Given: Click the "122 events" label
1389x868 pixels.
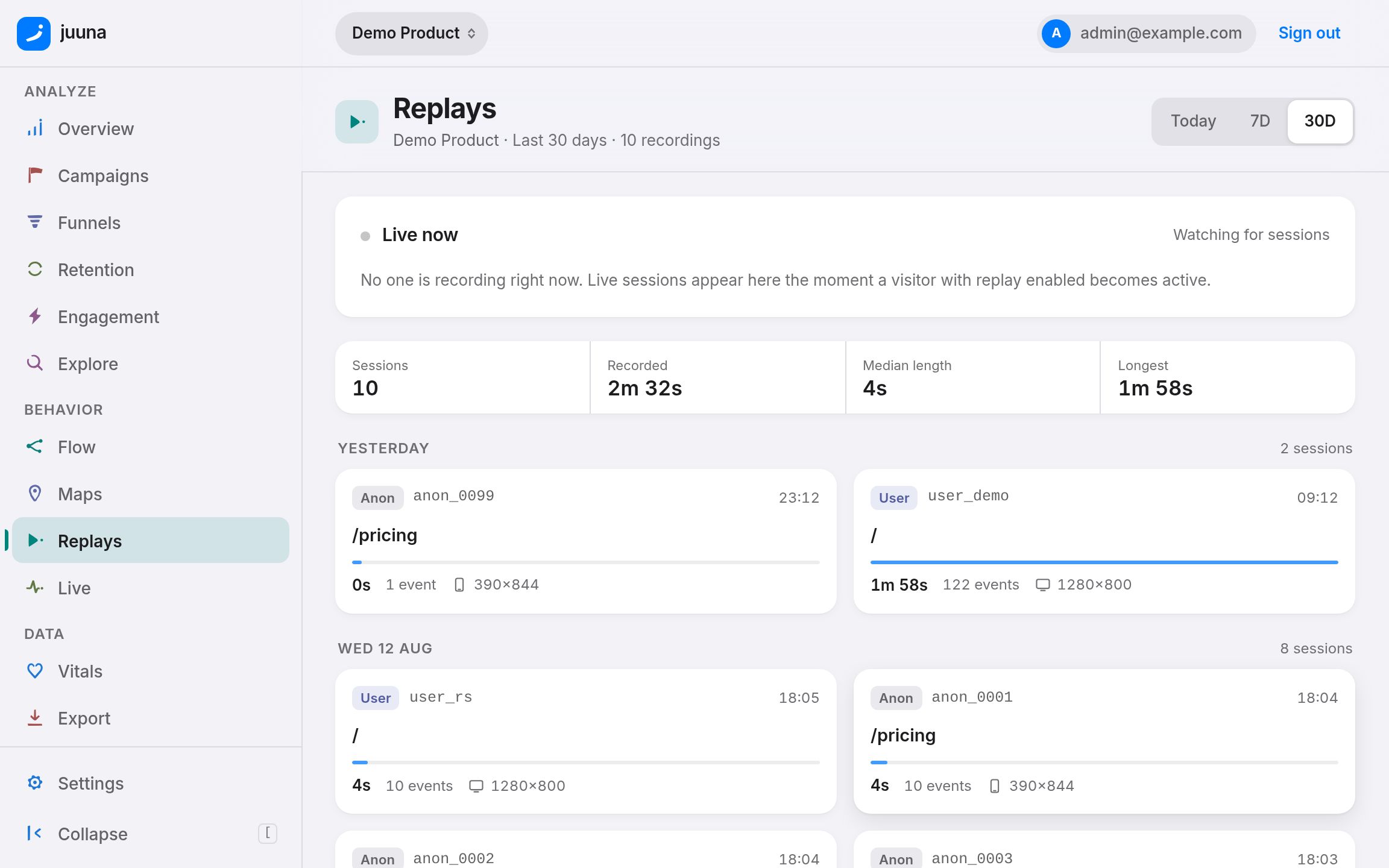Looking at the screenshot, I should click(981, 585).
